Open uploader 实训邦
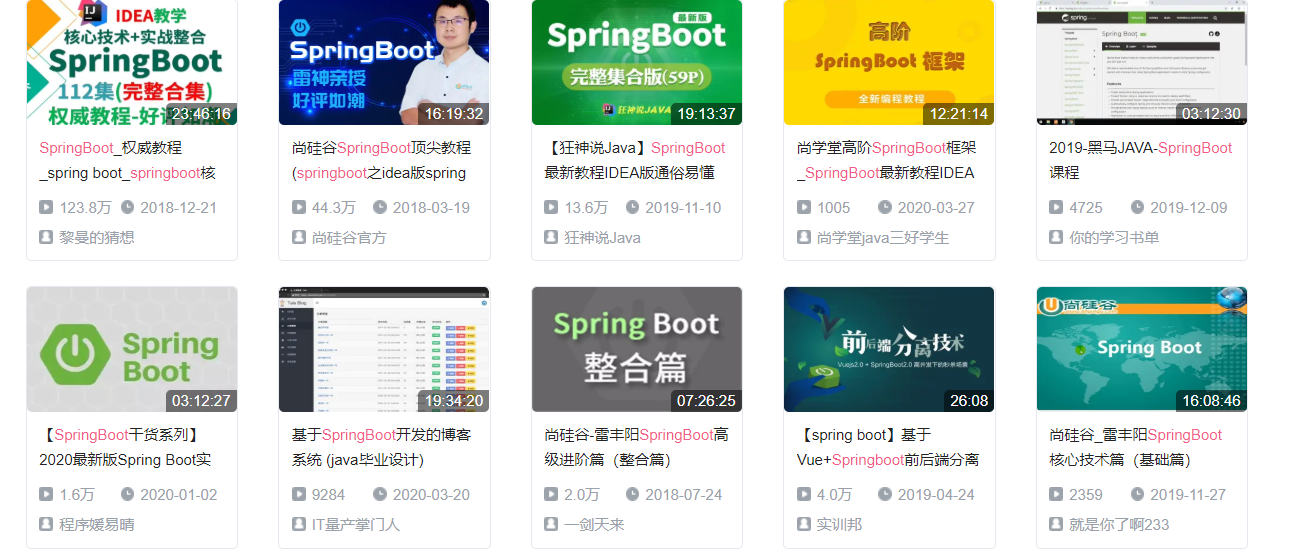The height and width of the screenshot is (559, 1291). tap(839, 525)
